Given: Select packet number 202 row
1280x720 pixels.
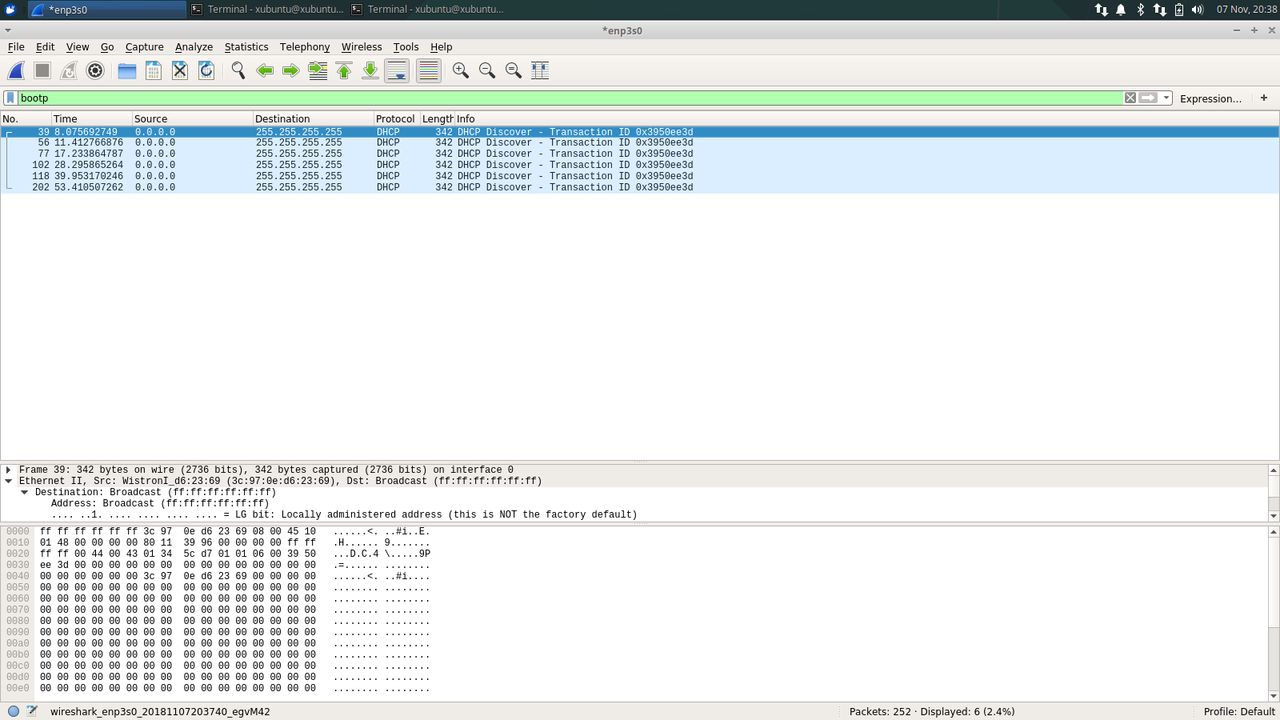Looking at the screenshot, I should tap(640, 187).
